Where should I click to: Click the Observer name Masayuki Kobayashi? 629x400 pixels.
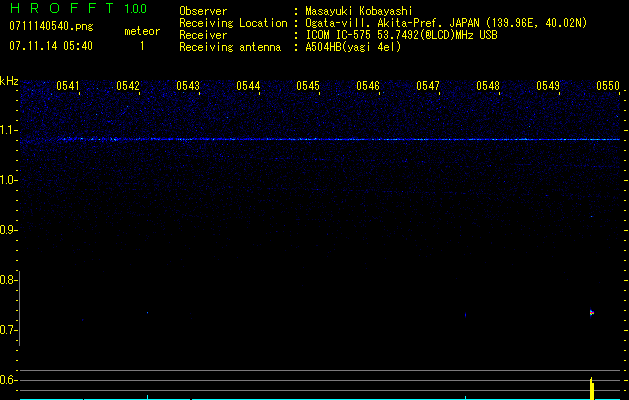(359, 11)
